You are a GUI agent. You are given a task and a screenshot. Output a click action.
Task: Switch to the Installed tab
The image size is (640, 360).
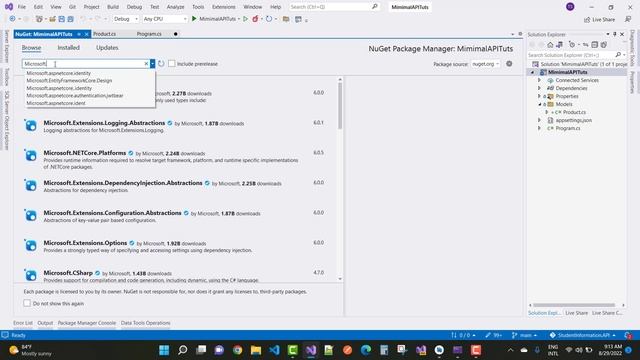69,48
